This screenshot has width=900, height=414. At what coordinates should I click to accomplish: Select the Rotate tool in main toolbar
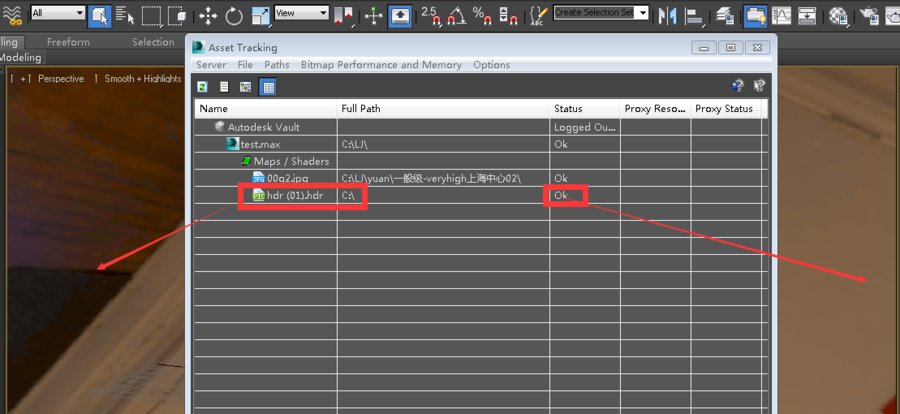click(x=234, y=16)
